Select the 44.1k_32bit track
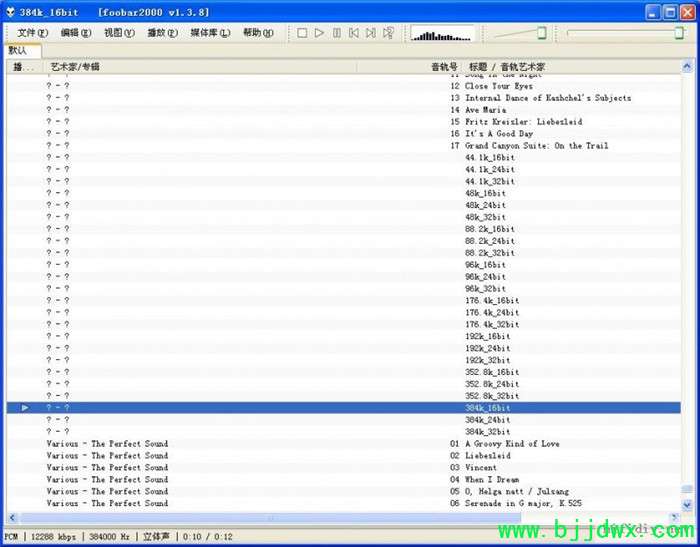The width and height of the screenshot is (700, 547). (x=344, y=181)
